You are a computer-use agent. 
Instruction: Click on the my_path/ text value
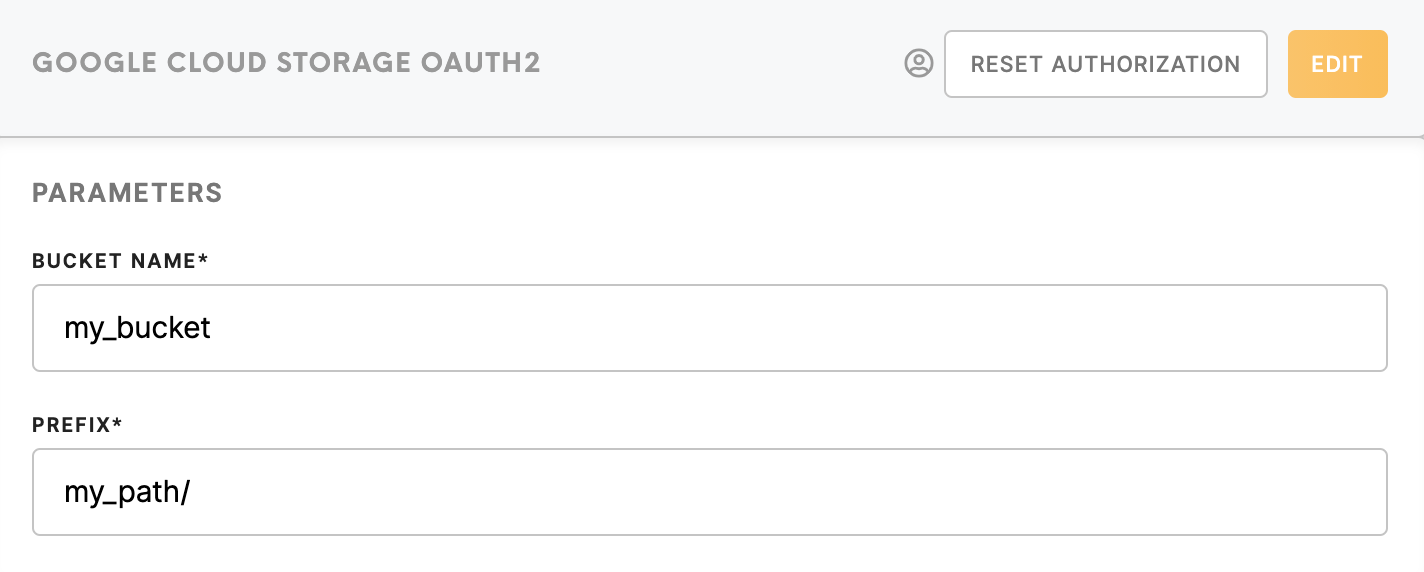click(x=127, y=493)
